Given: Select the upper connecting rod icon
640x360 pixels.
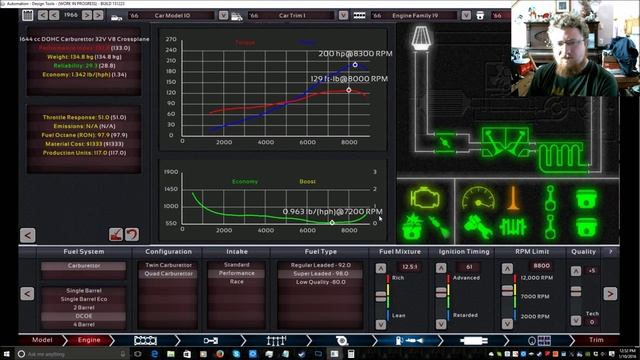Looking at the screenshot, I should click(550, 198).
